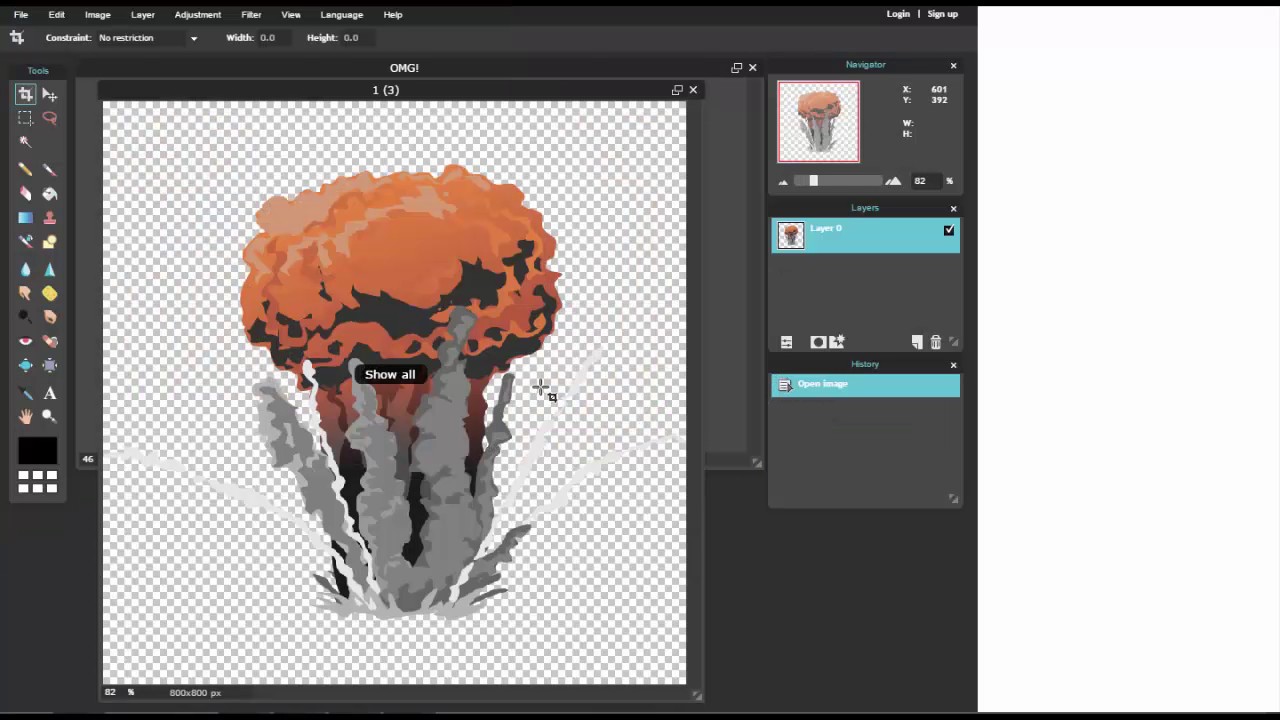Open the Edit menu
1280x720 pixels.
click(57, 15)
